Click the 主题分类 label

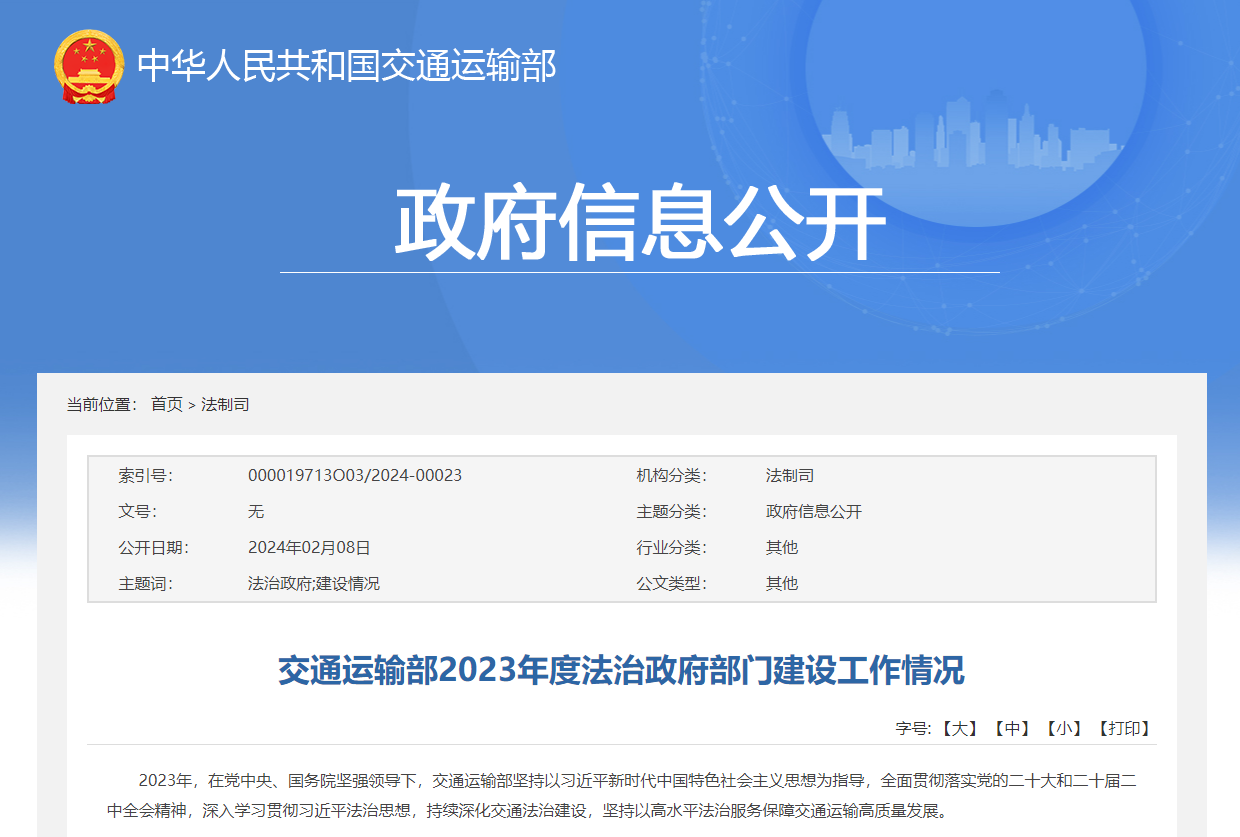point(672,512)
